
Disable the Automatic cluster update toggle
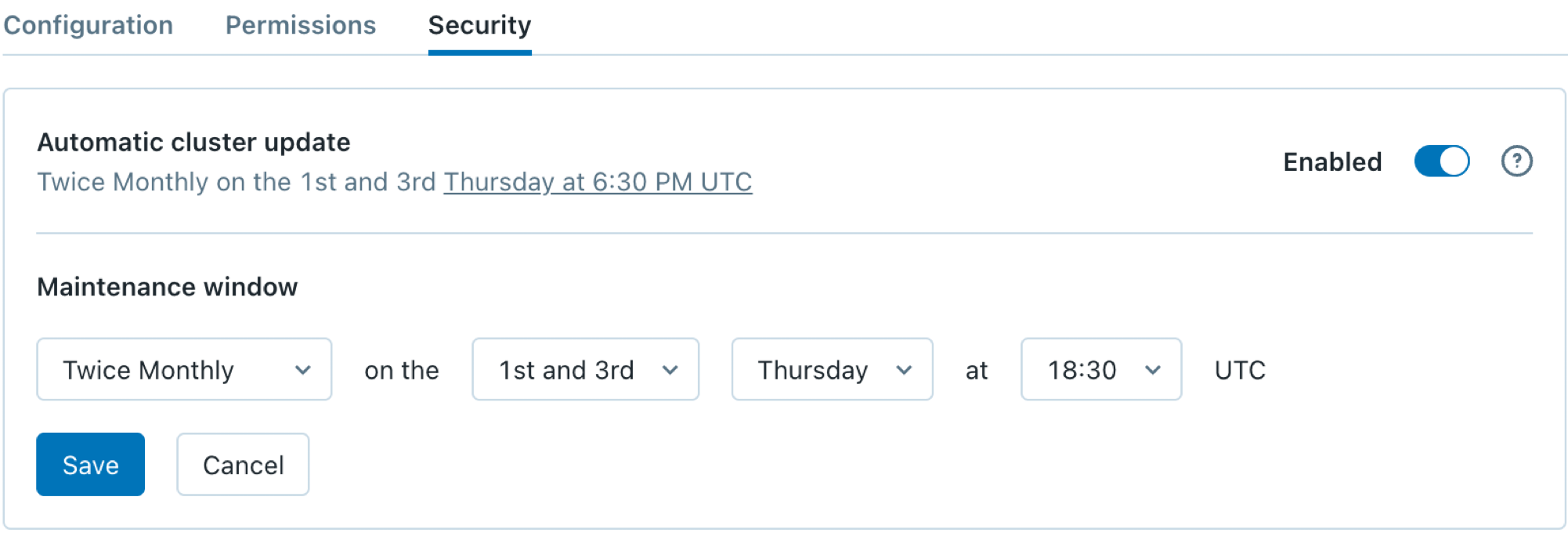[1441, 161]
